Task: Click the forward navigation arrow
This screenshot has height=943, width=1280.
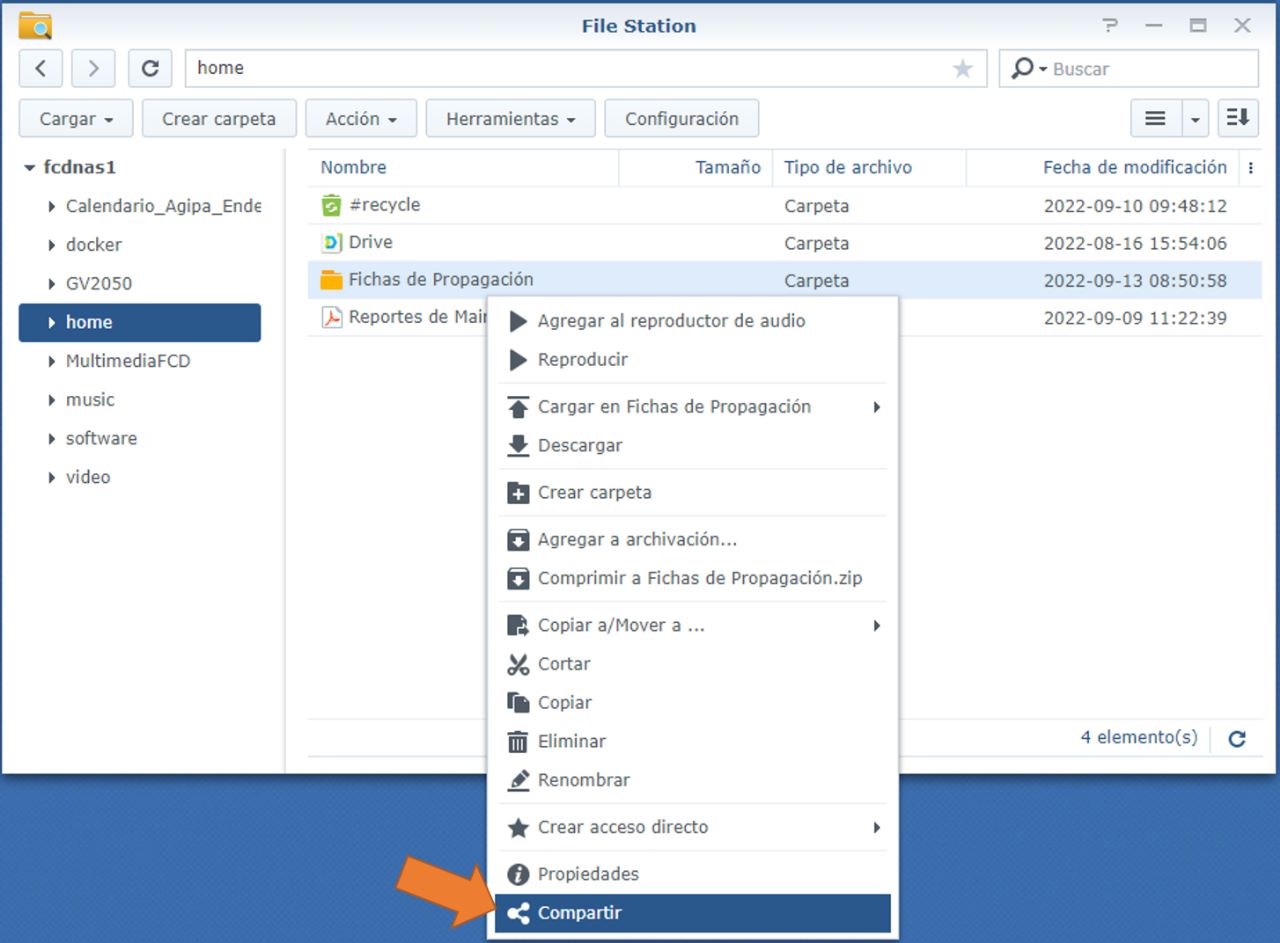Action: pos(93,68)
